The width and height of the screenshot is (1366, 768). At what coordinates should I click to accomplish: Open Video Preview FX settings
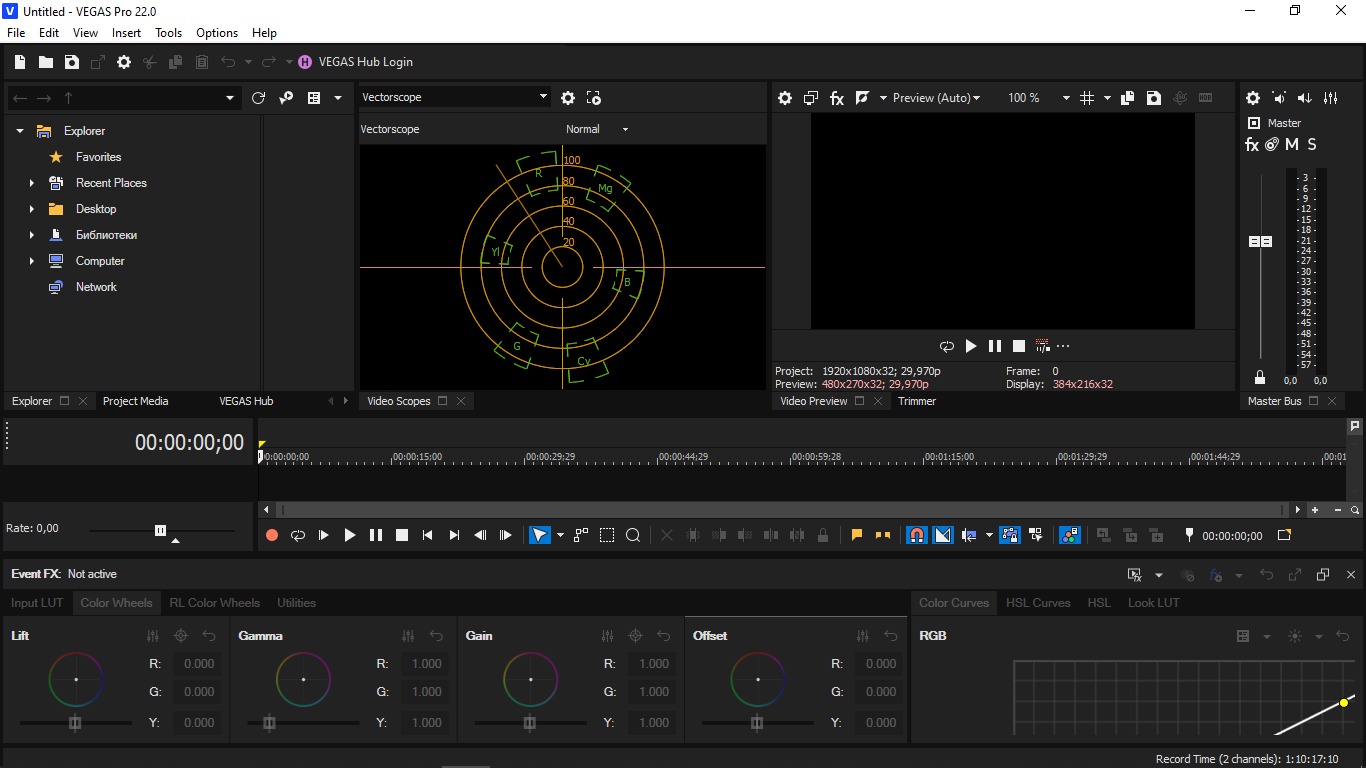837,98
